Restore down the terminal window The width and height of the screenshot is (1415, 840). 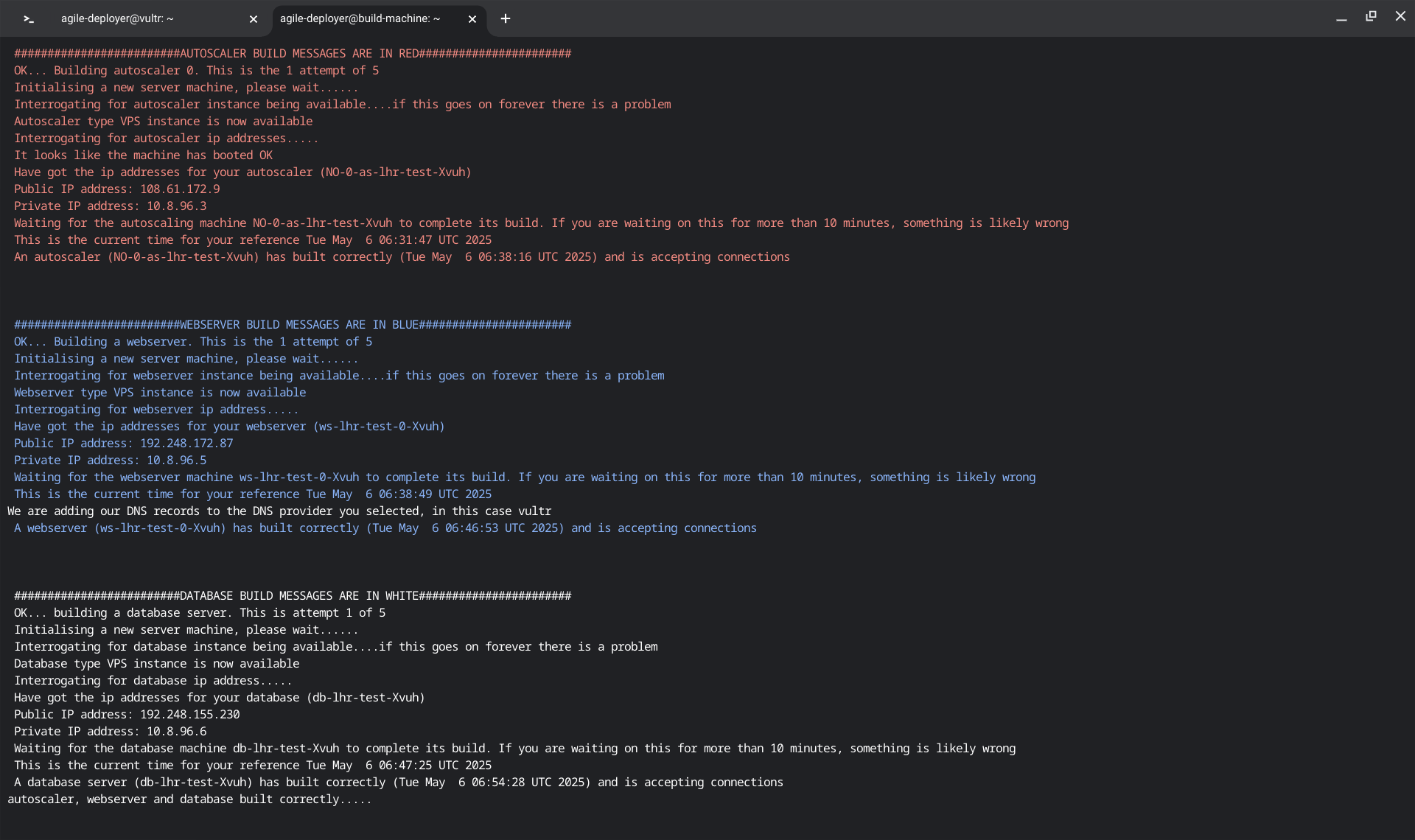click(x=1371, y=16)
